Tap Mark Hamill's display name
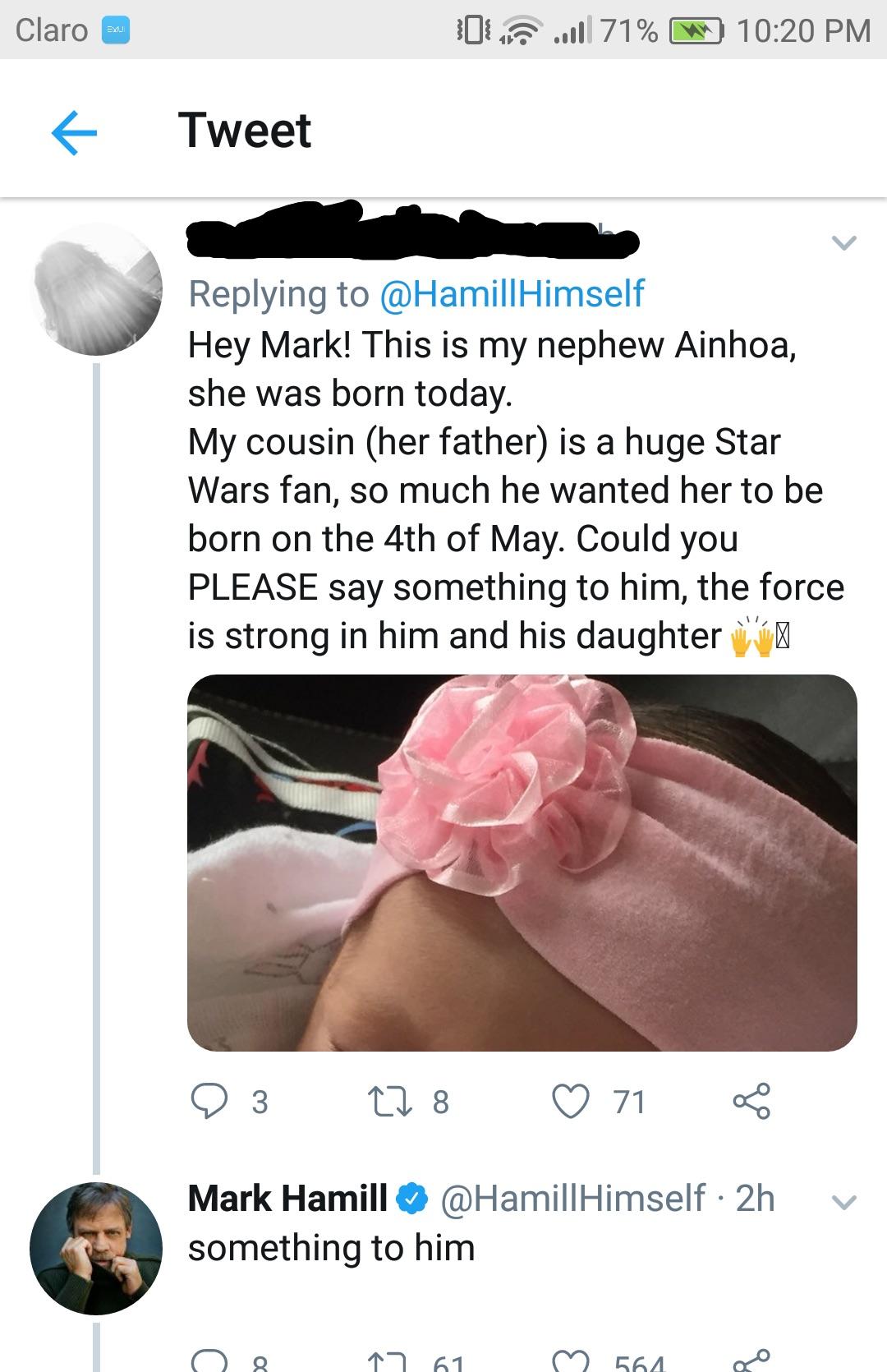The image size is (887, 1372). click(x=287, y=1198)
